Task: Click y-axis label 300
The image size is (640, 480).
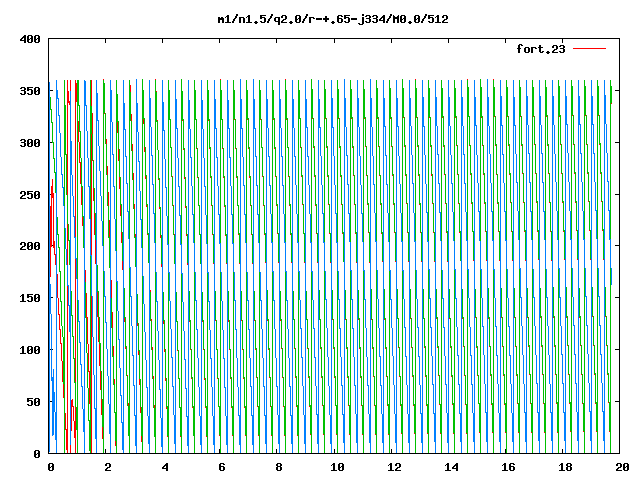Action: pos(30,143)
